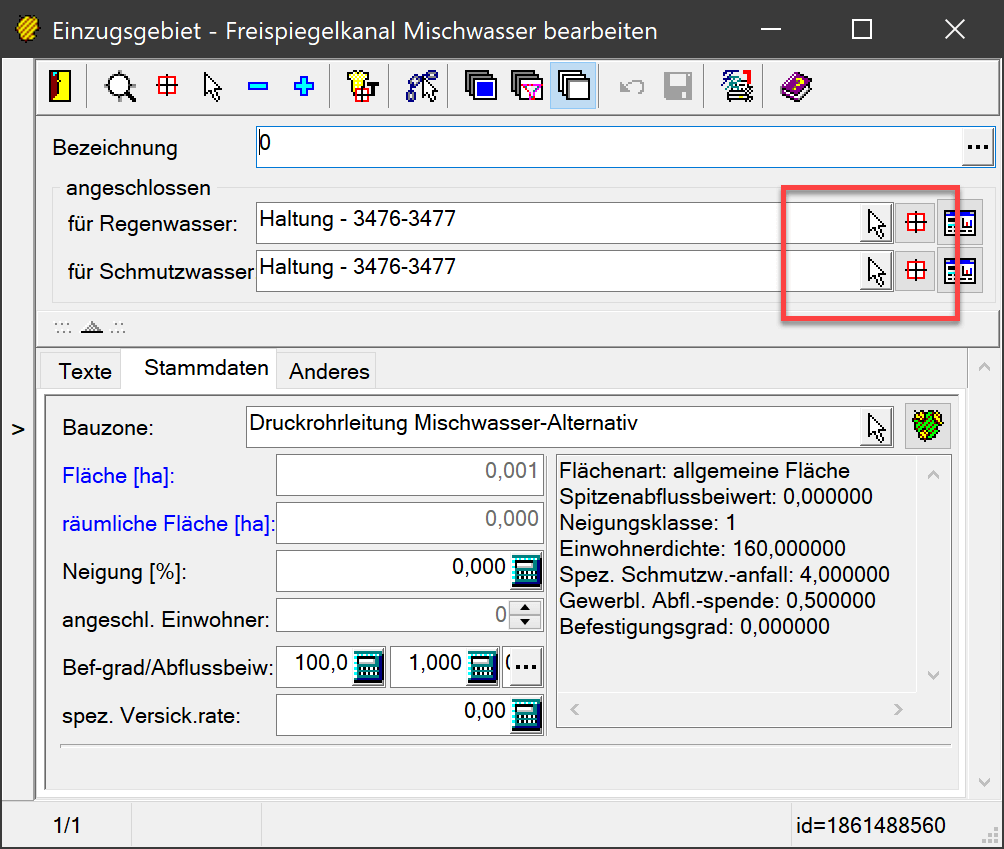
Task: Switch to the Texte tab
Action: [85, 371]
